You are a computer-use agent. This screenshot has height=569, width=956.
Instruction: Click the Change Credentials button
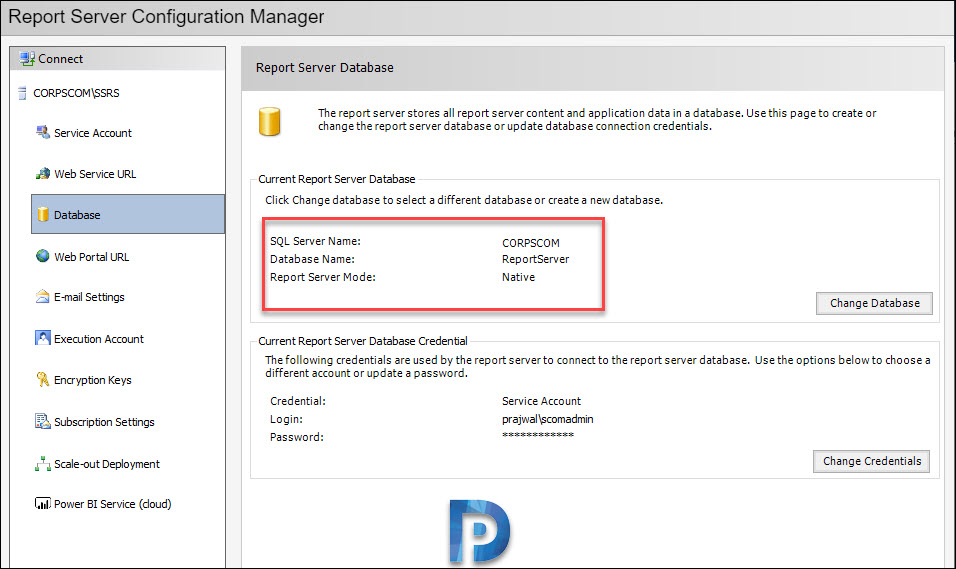click(x=871, y=461)
